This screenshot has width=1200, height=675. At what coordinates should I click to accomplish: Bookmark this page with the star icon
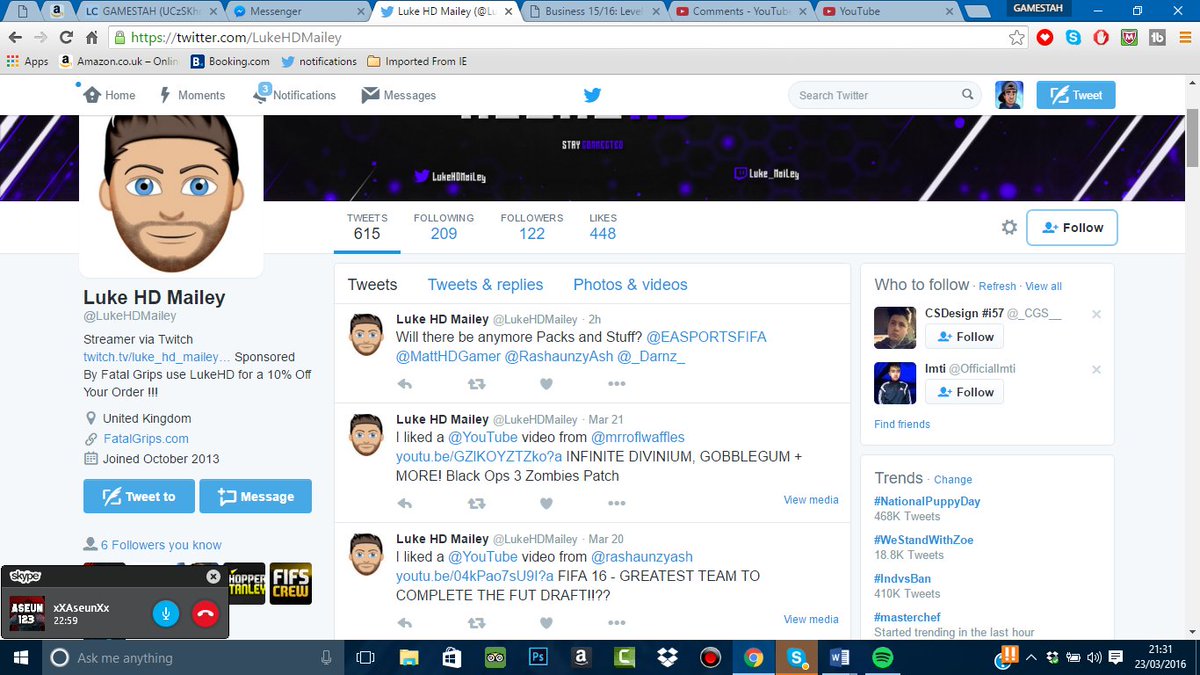[x=1017, y=37]
